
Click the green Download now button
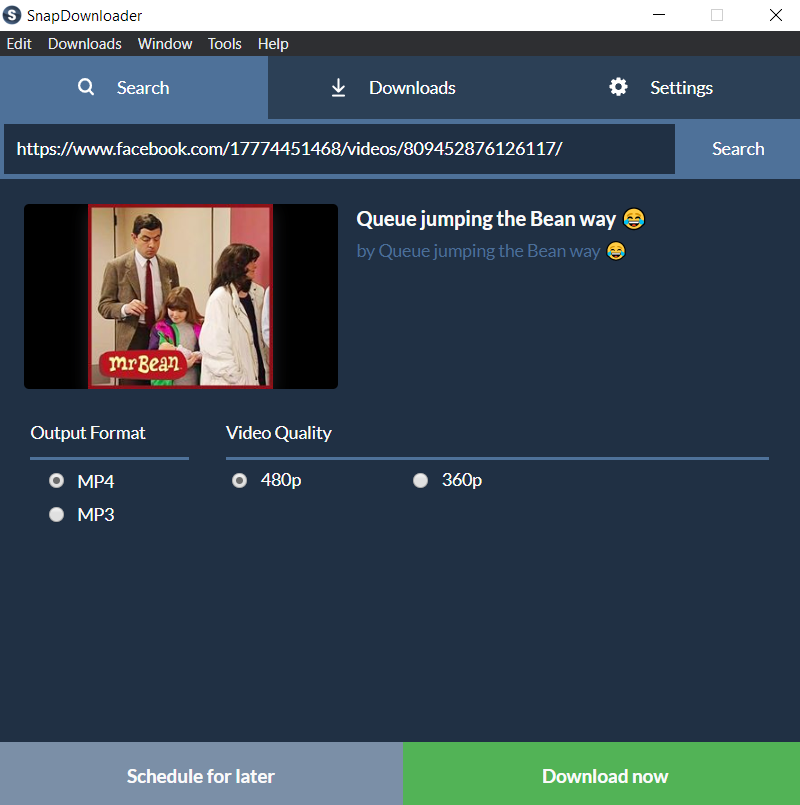602,774
